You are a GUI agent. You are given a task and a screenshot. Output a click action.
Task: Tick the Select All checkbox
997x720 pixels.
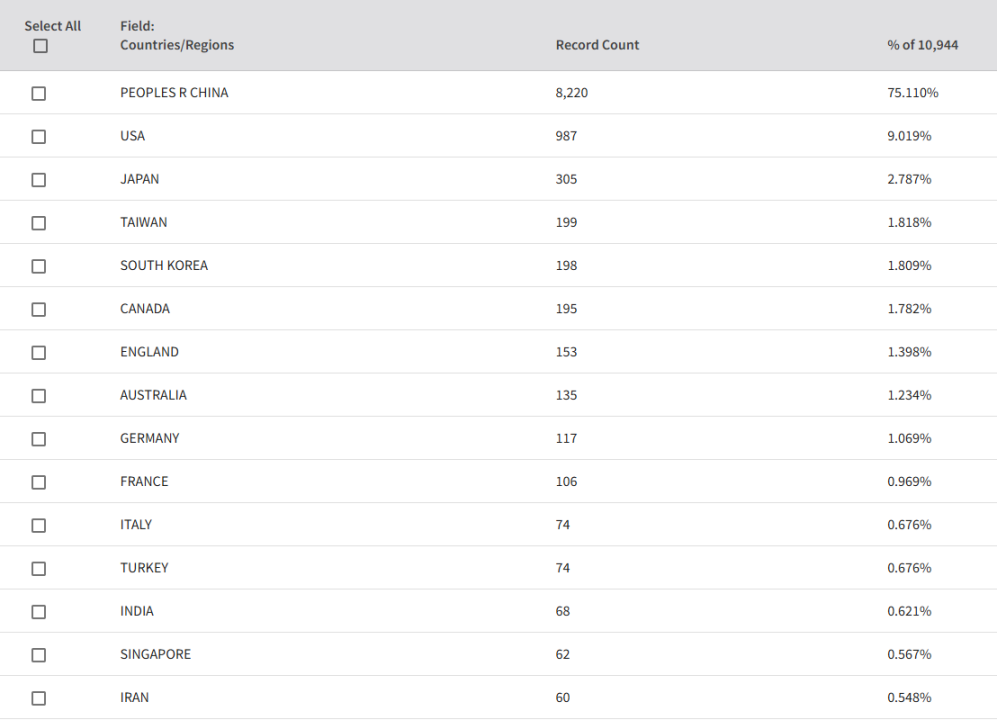click(40, 46)
